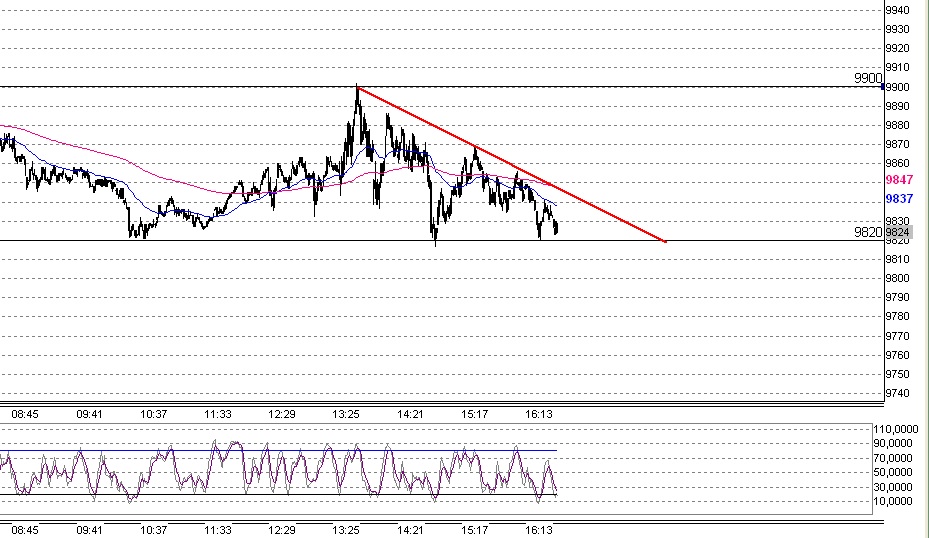Image resolution: width=929 pixels, height=538 pixels.
Task: Click the 30,0000 oscillator scale label
Action: click(x=893, y=487)
